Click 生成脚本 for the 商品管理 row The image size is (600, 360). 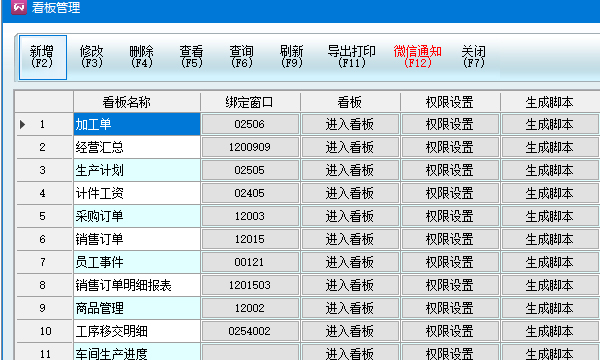coord(550,308)
